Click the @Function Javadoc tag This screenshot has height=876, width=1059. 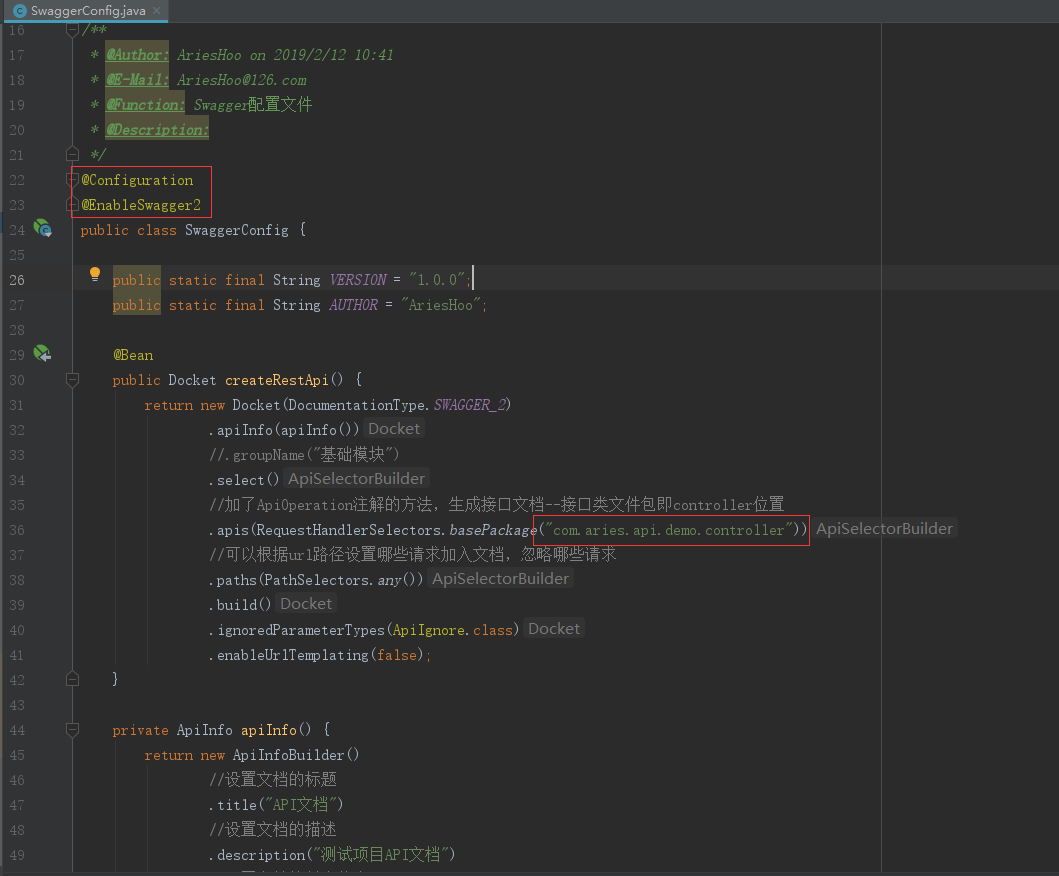(x=145, y=105)
